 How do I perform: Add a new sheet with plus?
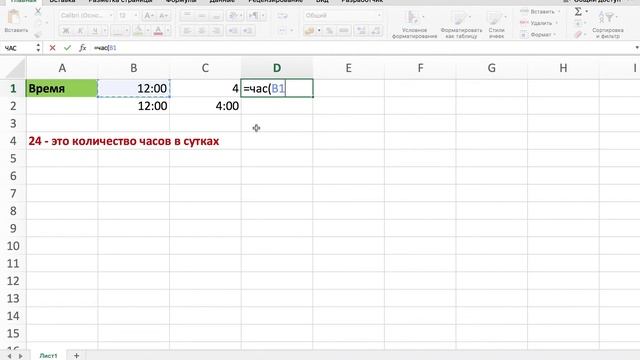point(76,356)
